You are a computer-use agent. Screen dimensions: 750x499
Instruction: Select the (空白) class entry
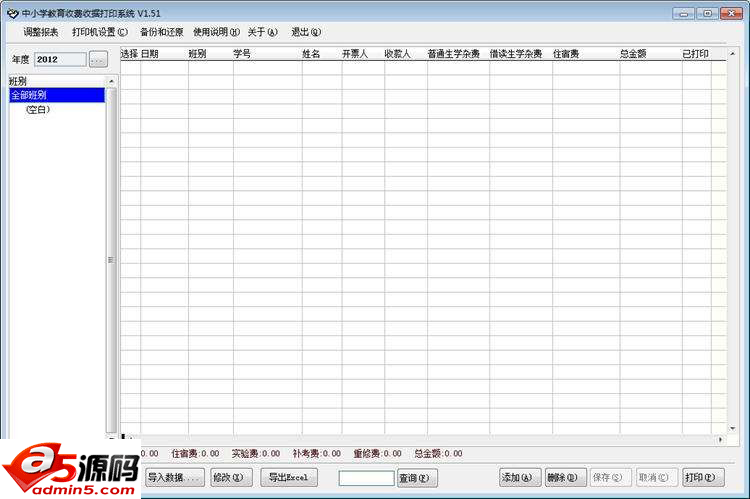[38, 110]
